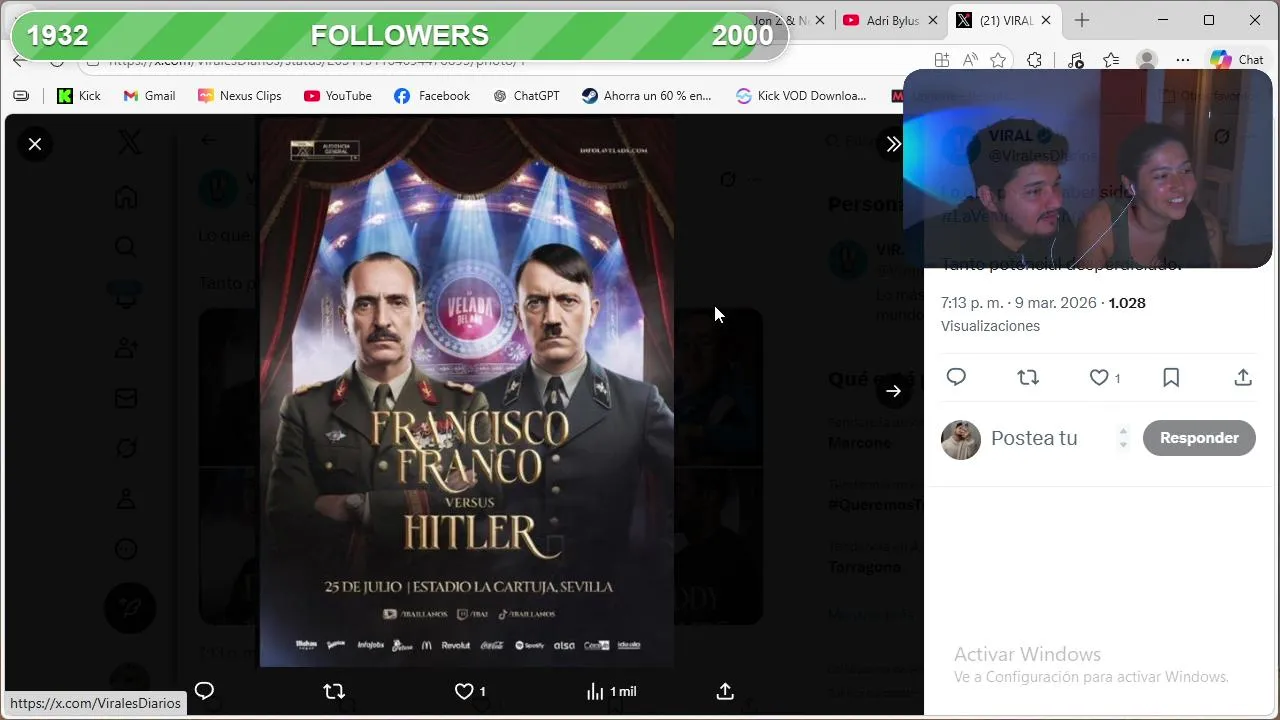Open the Kick bookmark
Screen dimensions: 1280x720
pyautogui.click(x=79, y=96)
